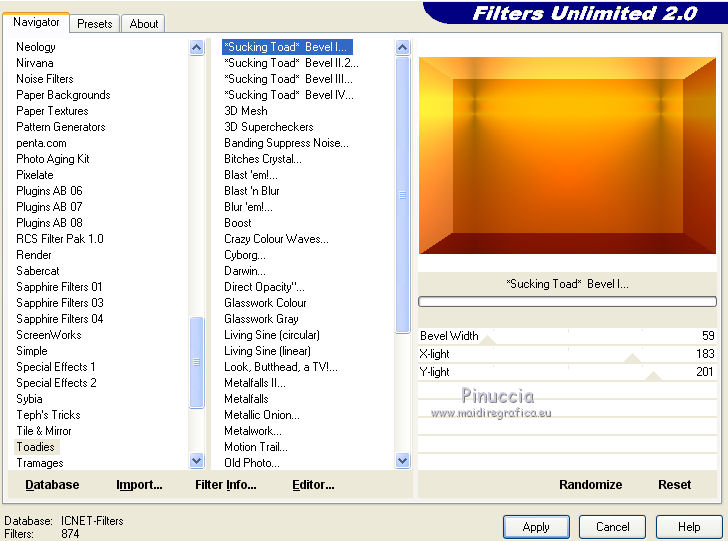Select the 3D Supercheckers filter
The height and width of the screenshot is (541, 728).
pyautogui.click(x=269, y=127)
